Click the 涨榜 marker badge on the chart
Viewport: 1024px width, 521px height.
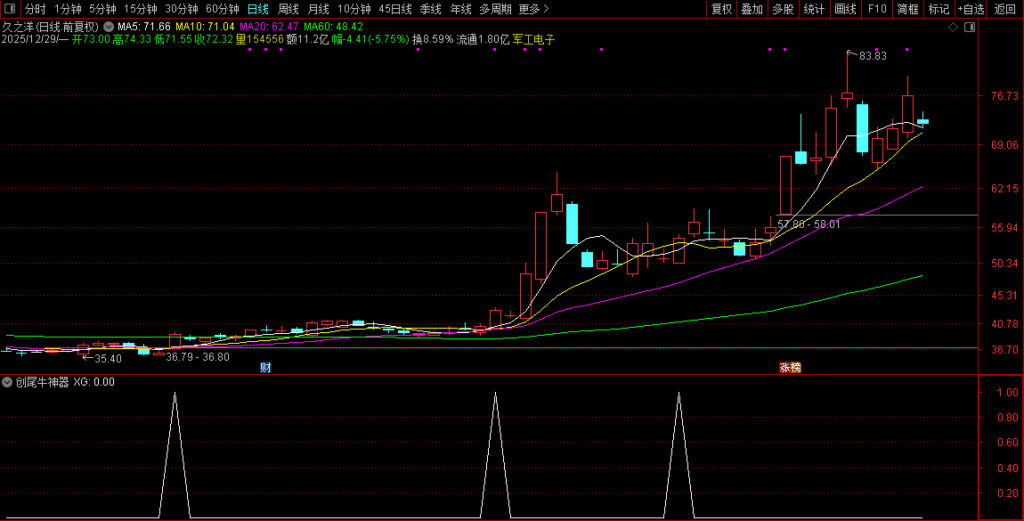[790, 367]
